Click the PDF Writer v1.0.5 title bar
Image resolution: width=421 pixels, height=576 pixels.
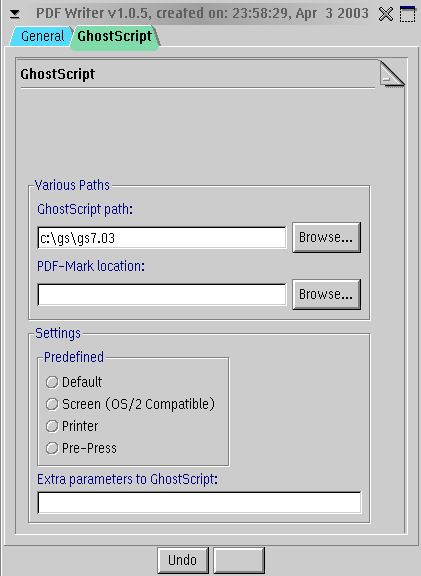click(202, 14)
